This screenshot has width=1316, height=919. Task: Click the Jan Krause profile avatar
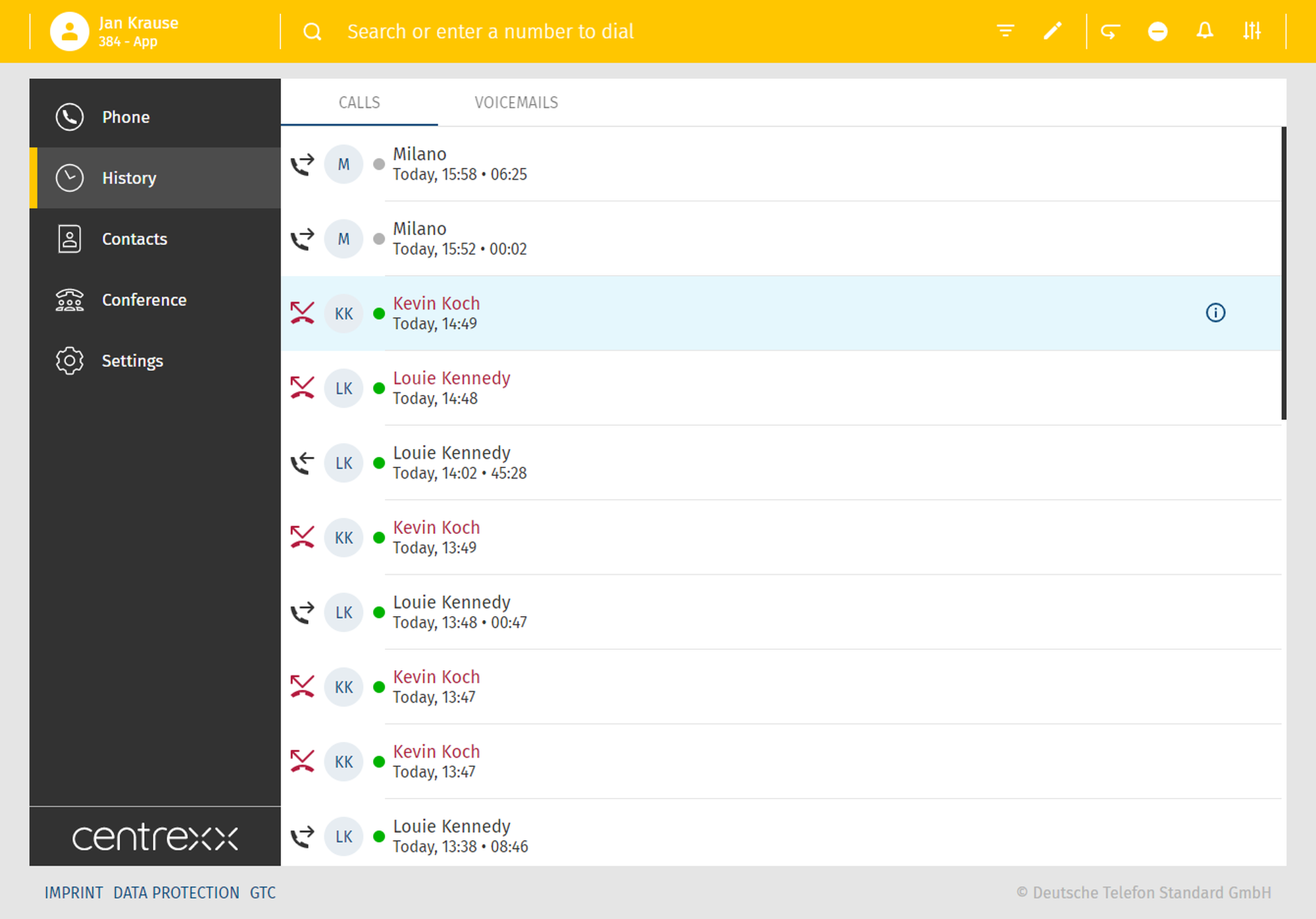69,31
